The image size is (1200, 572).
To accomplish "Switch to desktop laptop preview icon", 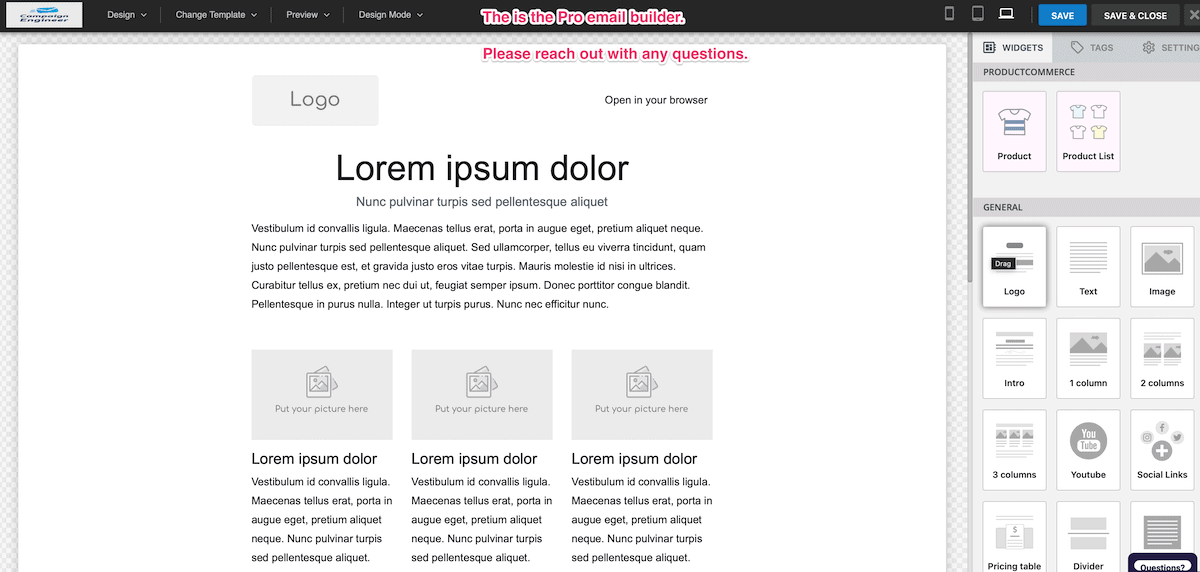I will (1006, 15).
